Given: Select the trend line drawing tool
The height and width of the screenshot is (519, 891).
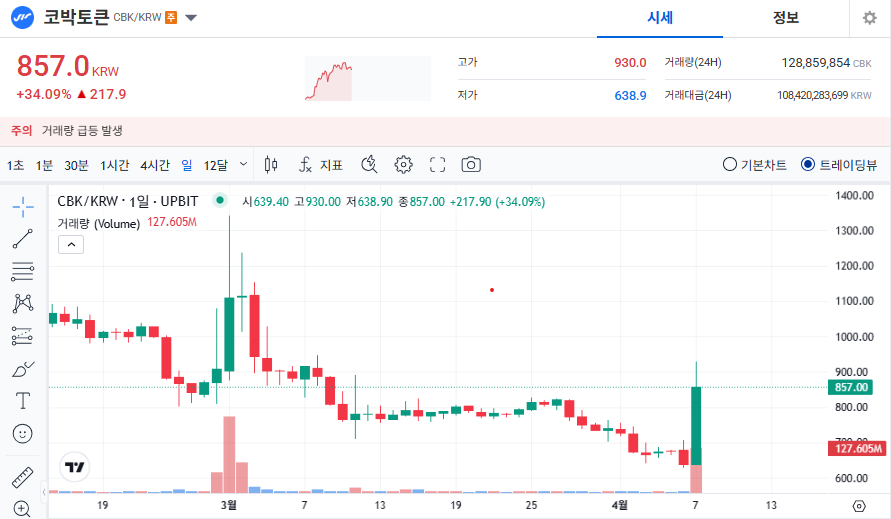Looking at the screenshot, I should pos(23,239).
